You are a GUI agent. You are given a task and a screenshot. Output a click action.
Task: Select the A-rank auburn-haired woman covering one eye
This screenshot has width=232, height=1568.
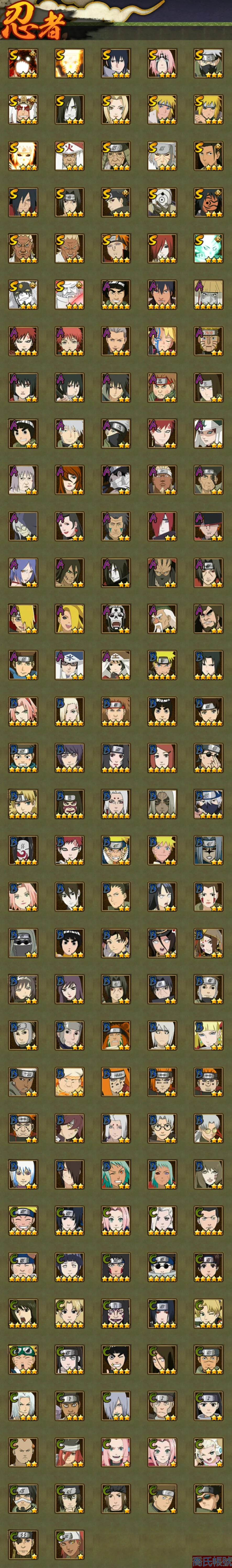pyautogui.click(x=69, y=480)
